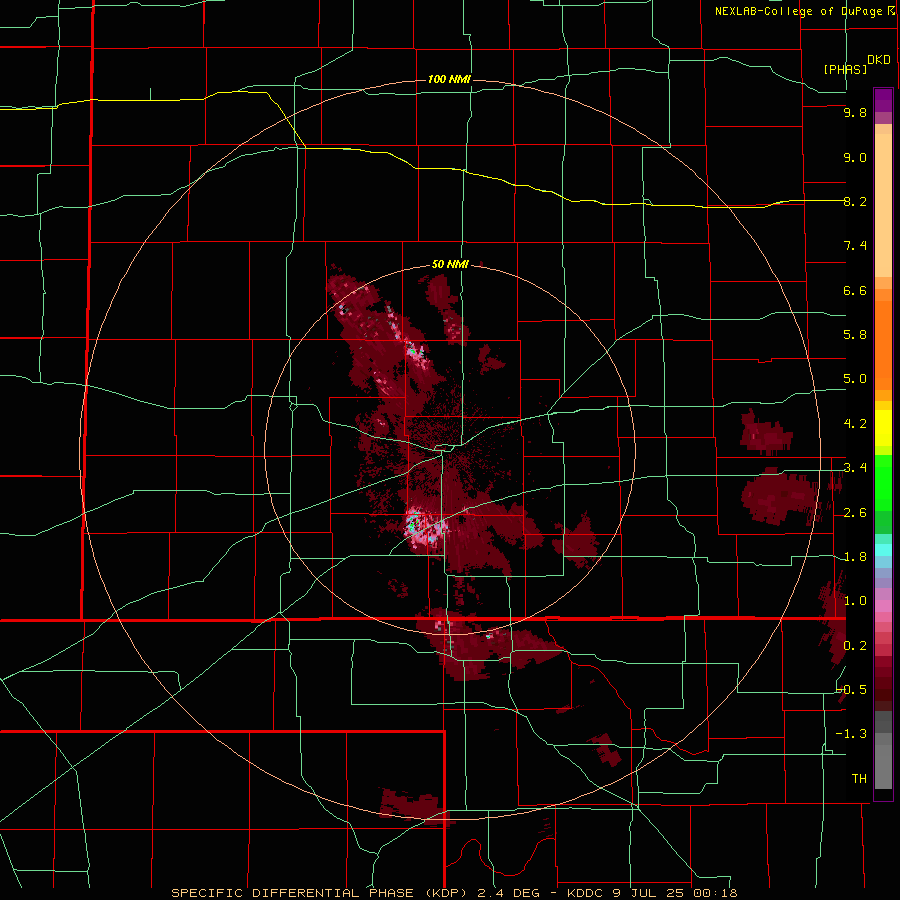Click the 0.2 scale value

pos(855,646)
